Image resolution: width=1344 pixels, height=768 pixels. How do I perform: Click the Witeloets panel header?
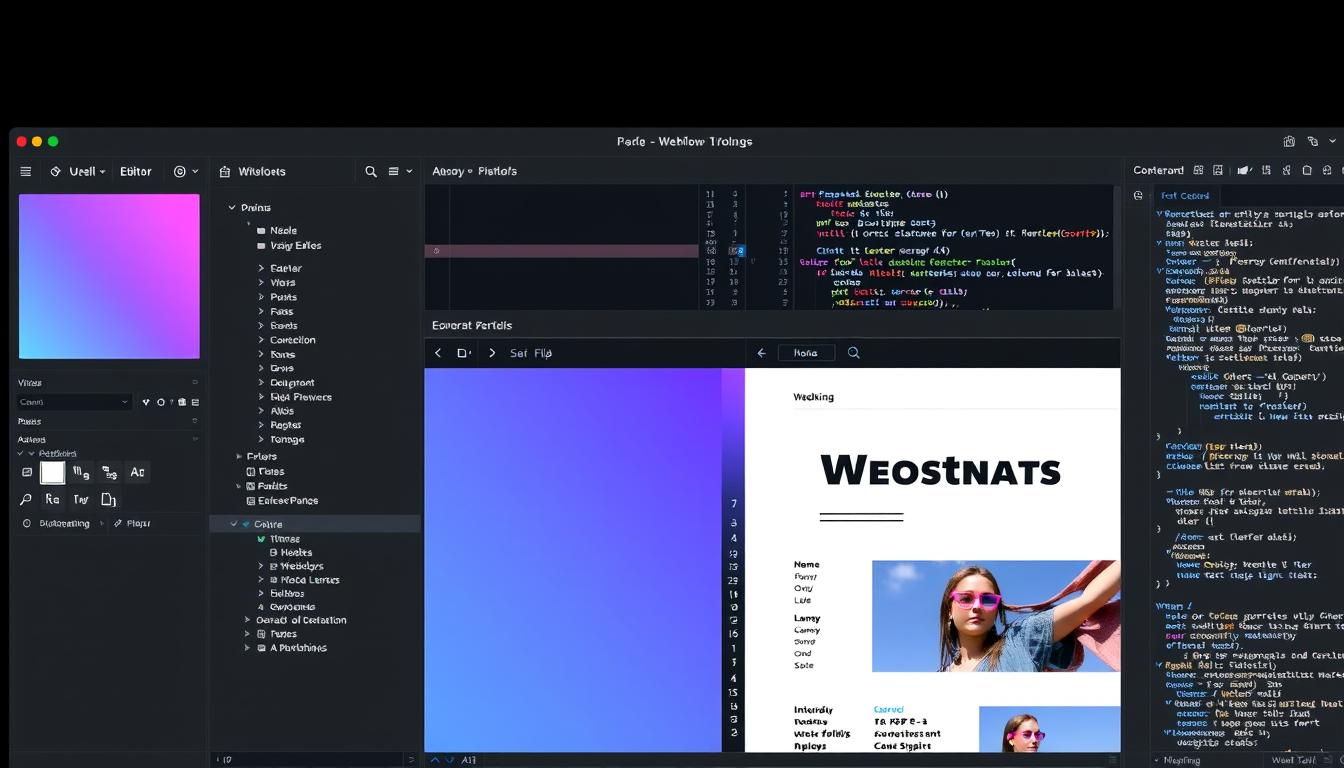click(262, 172)
